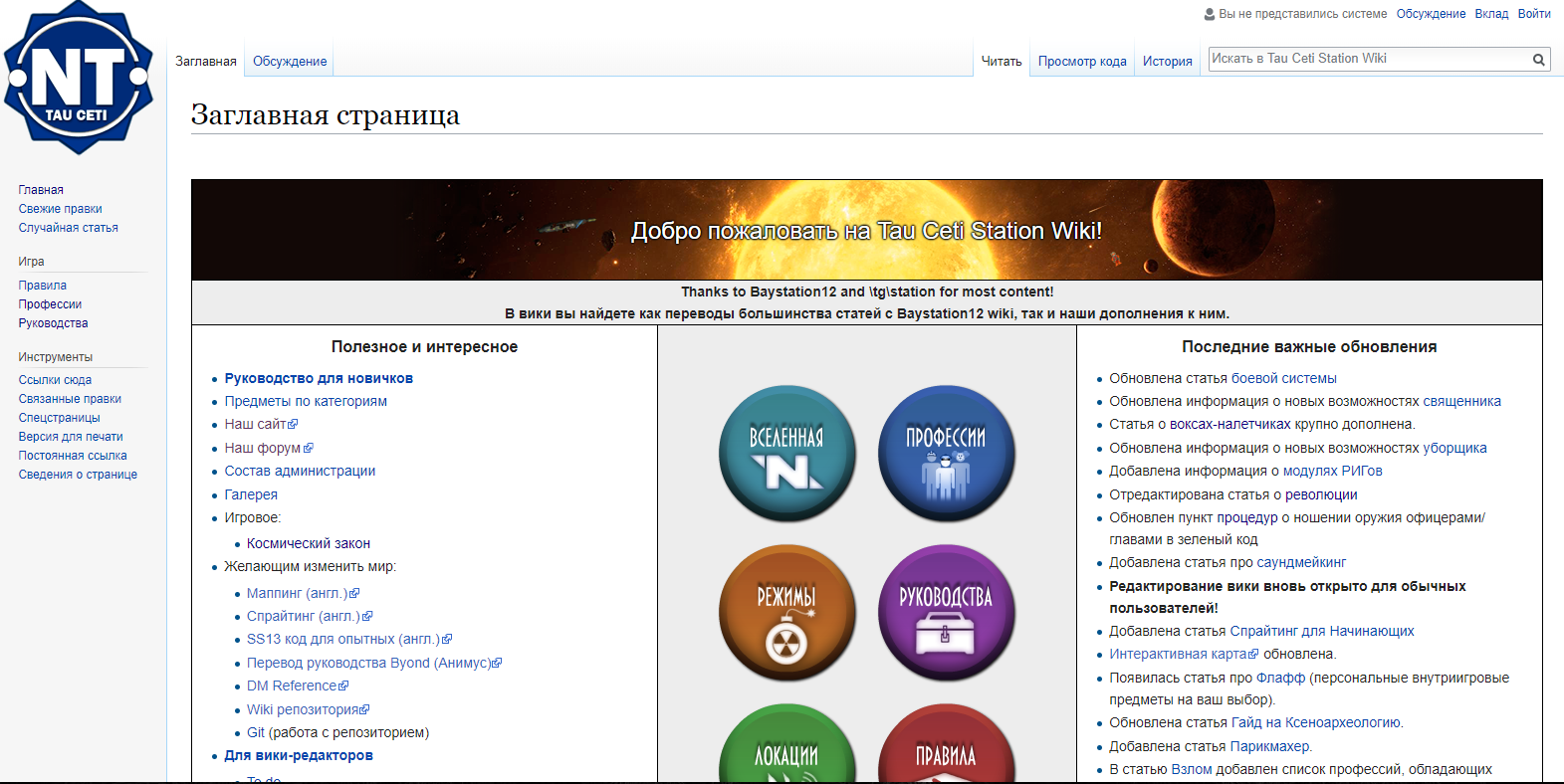Open Обсуждение link in top bar
Viewport: 1564px width, 784px height.
(x=1431, y=14)
